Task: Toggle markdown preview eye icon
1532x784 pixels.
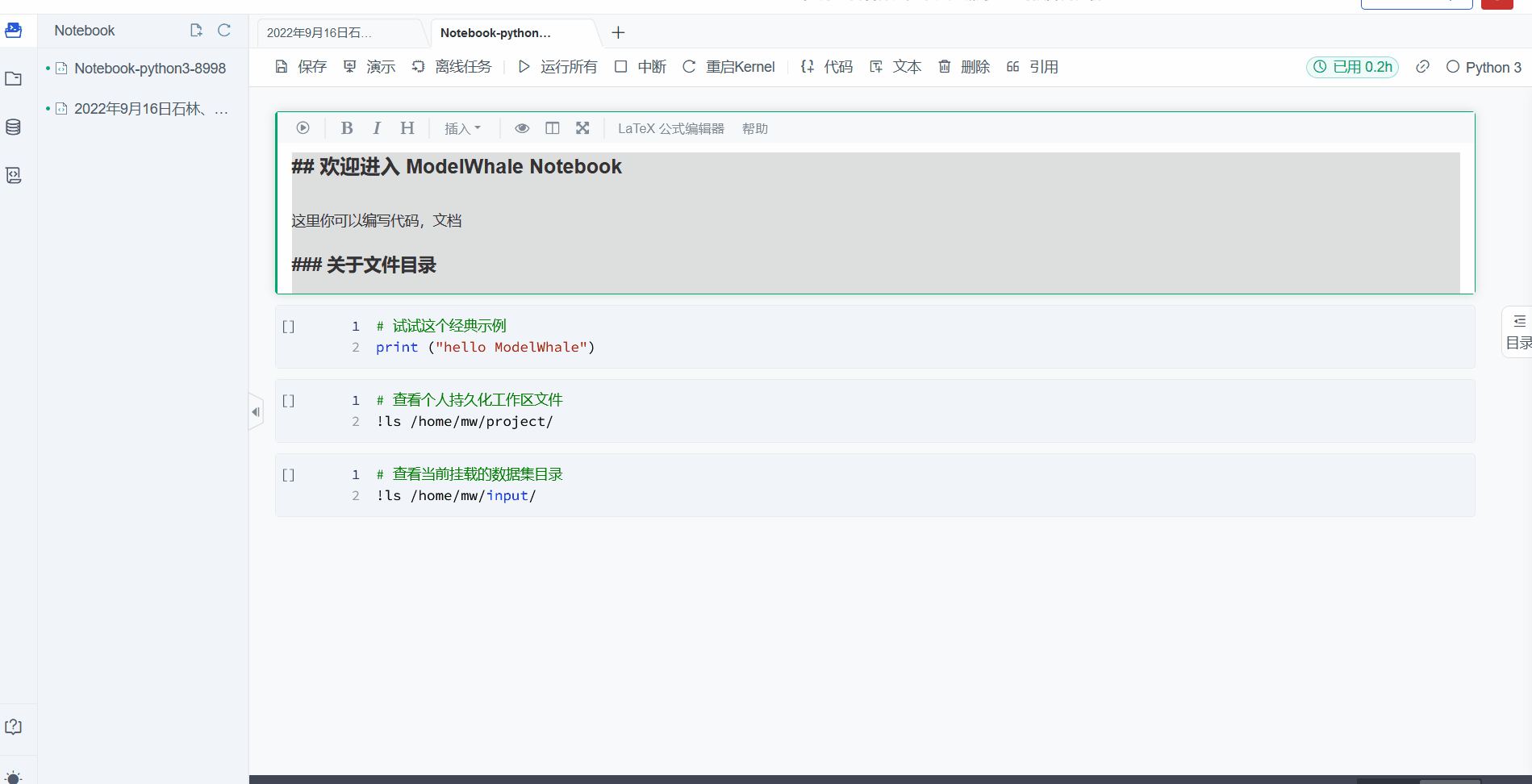Action: click(522, 128)
